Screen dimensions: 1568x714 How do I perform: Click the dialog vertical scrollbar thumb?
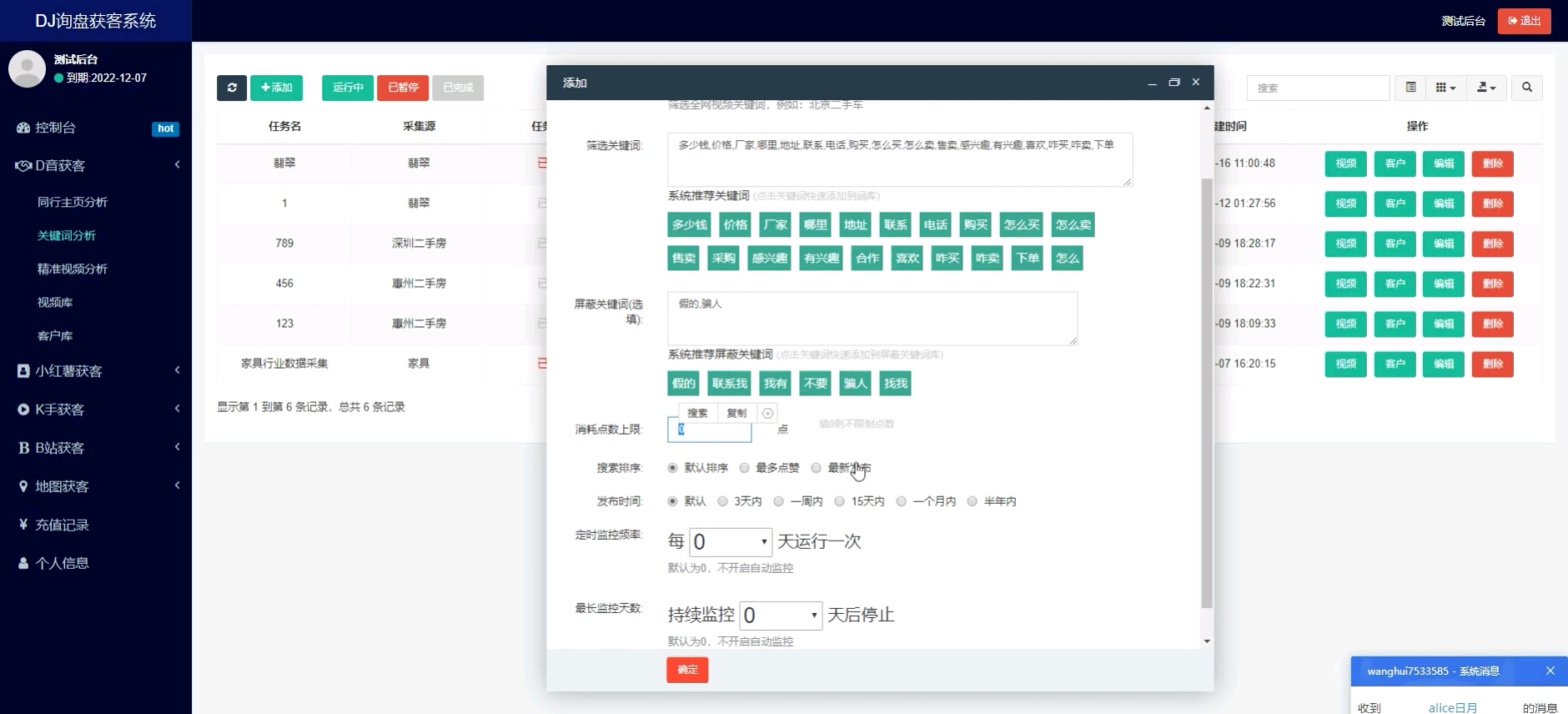1207,392
